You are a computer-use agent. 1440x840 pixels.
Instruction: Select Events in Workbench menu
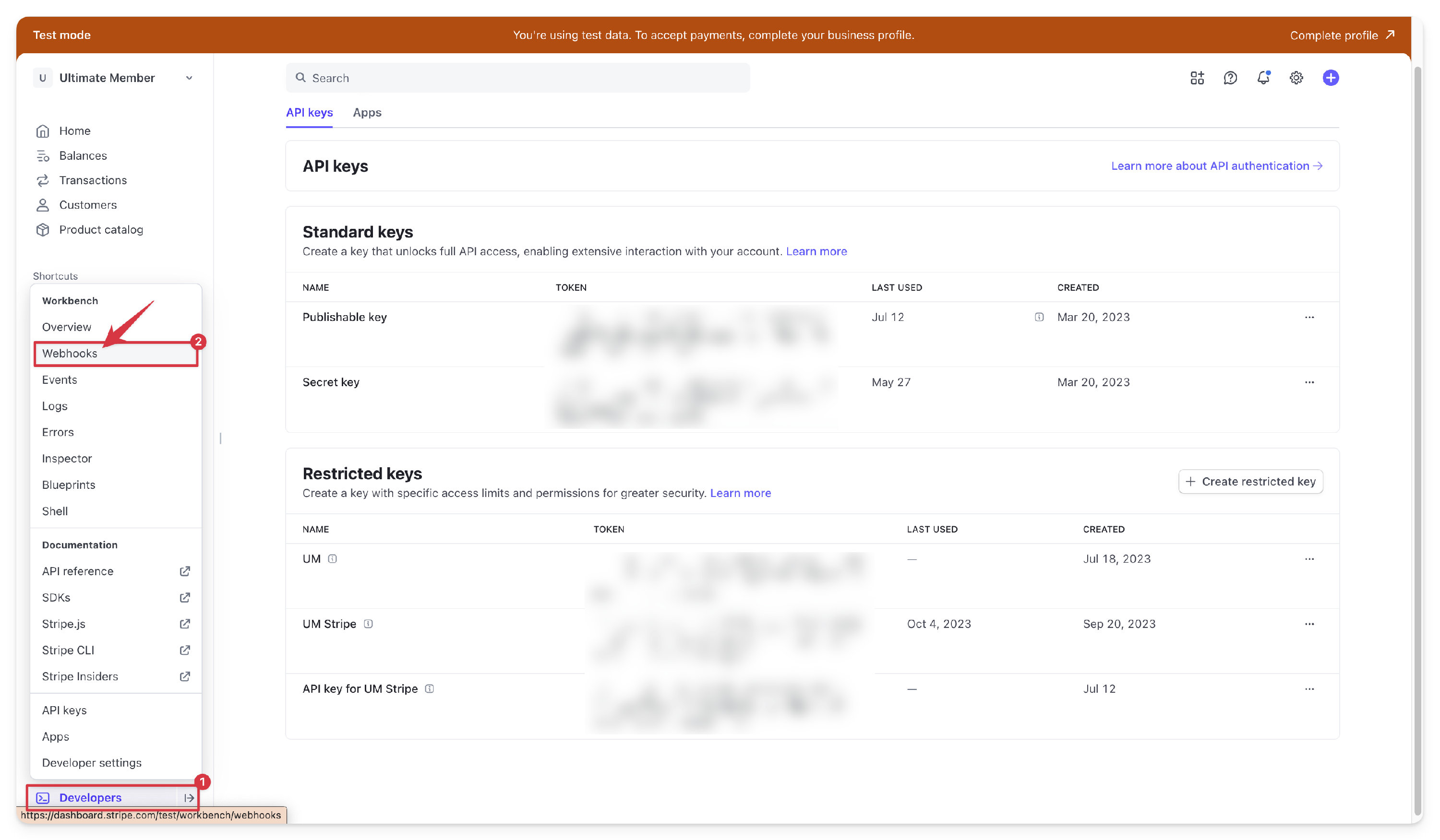[x=60, y=380]
